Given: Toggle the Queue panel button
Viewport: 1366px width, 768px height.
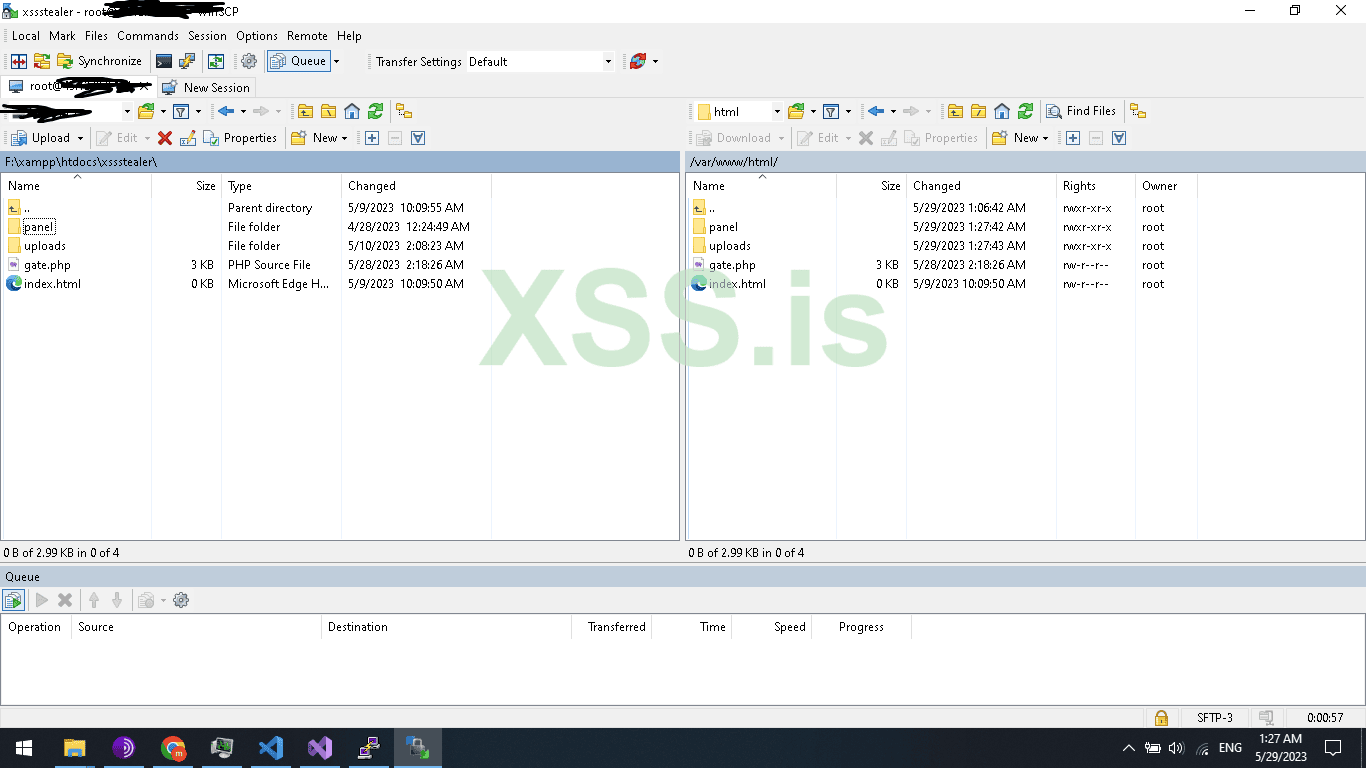Looking at the screenshot, I should point(298,61).
